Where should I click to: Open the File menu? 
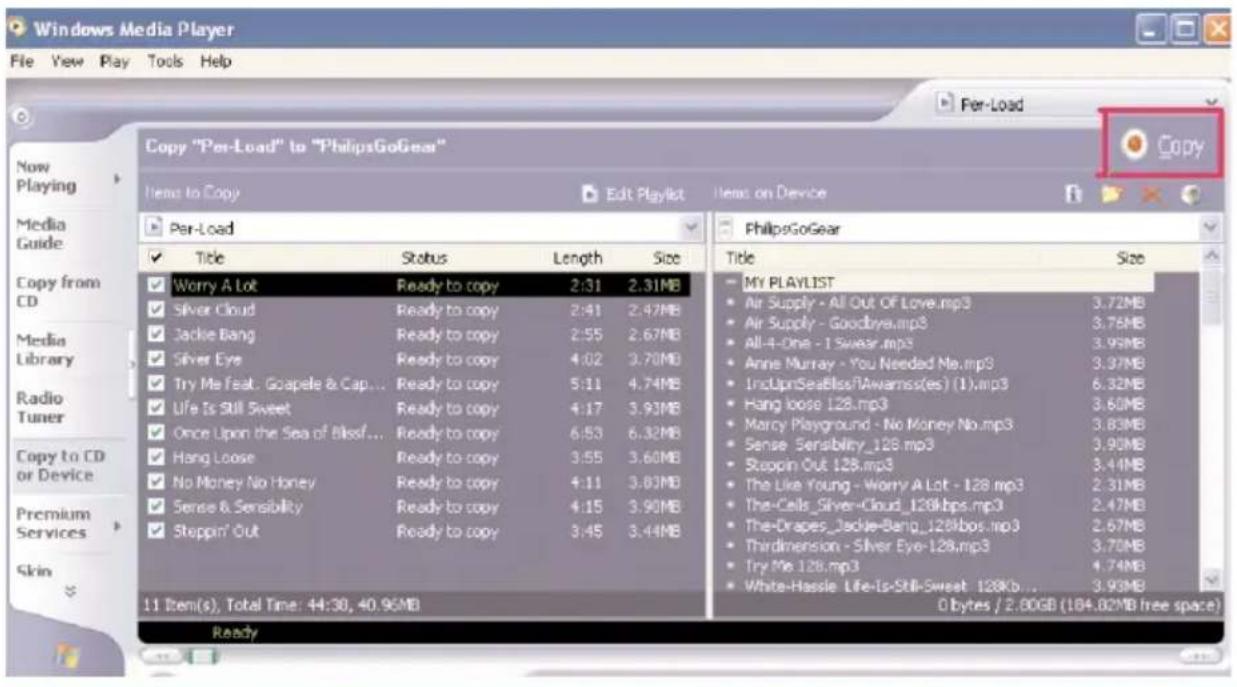(22, 62)
